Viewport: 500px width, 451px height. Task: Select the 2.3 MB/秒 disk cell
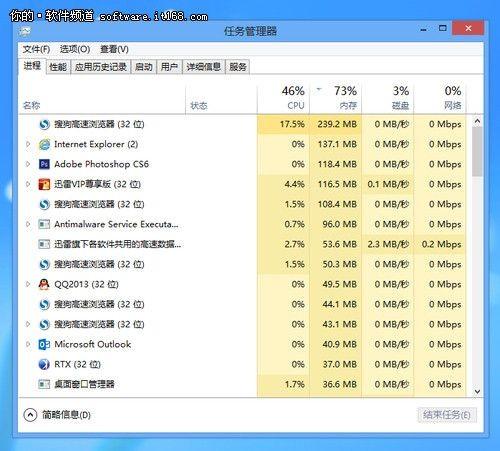(x=388, y=244)
